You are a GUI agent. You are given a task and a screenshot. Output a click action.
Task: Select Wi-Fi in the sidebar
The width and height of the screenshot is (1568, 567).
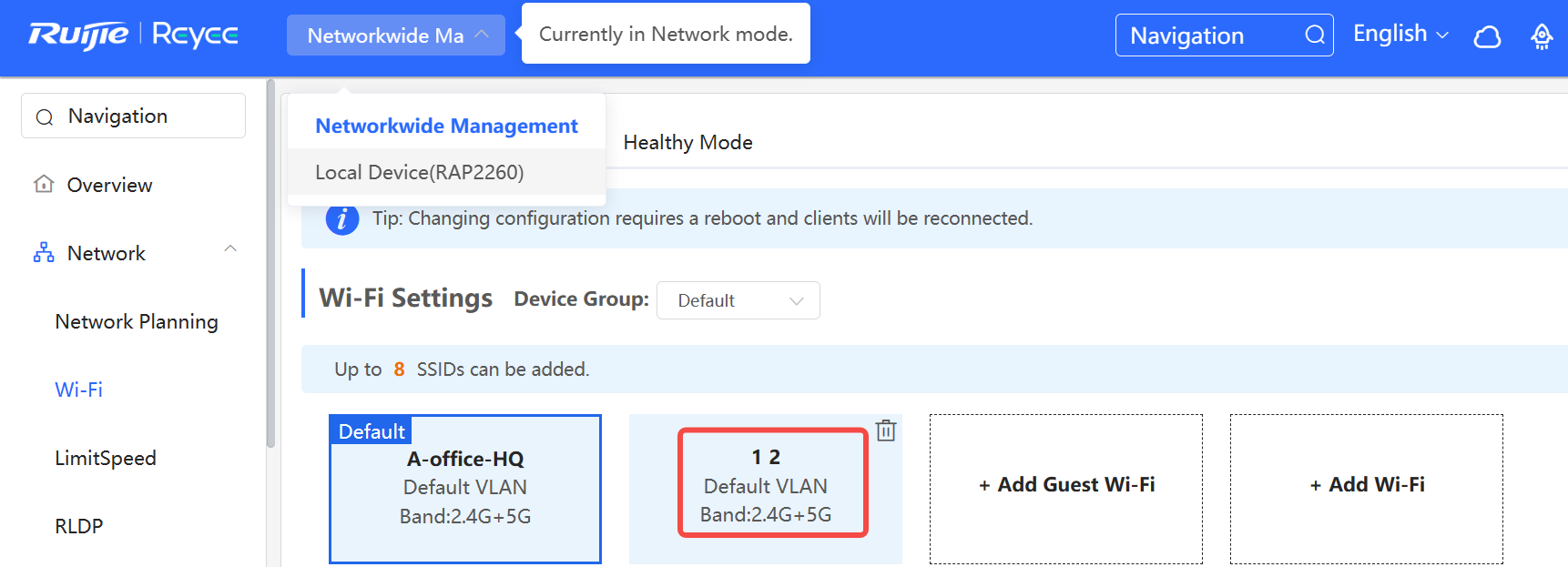[x=78, y=390]
